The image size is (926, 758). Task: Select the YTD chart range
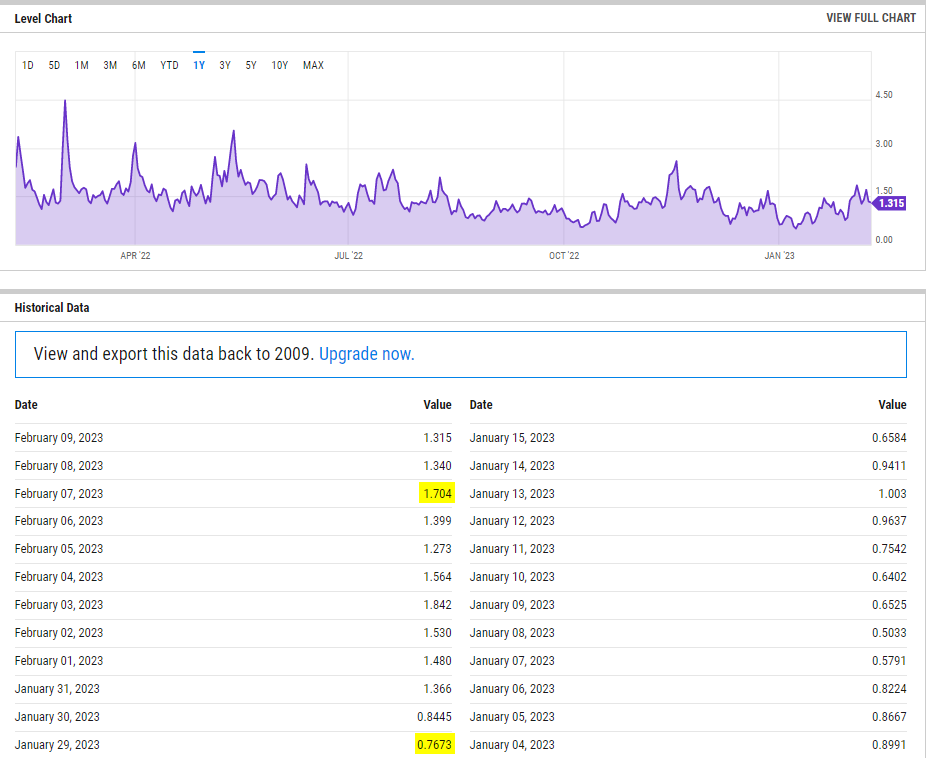[x=170, y=66]
